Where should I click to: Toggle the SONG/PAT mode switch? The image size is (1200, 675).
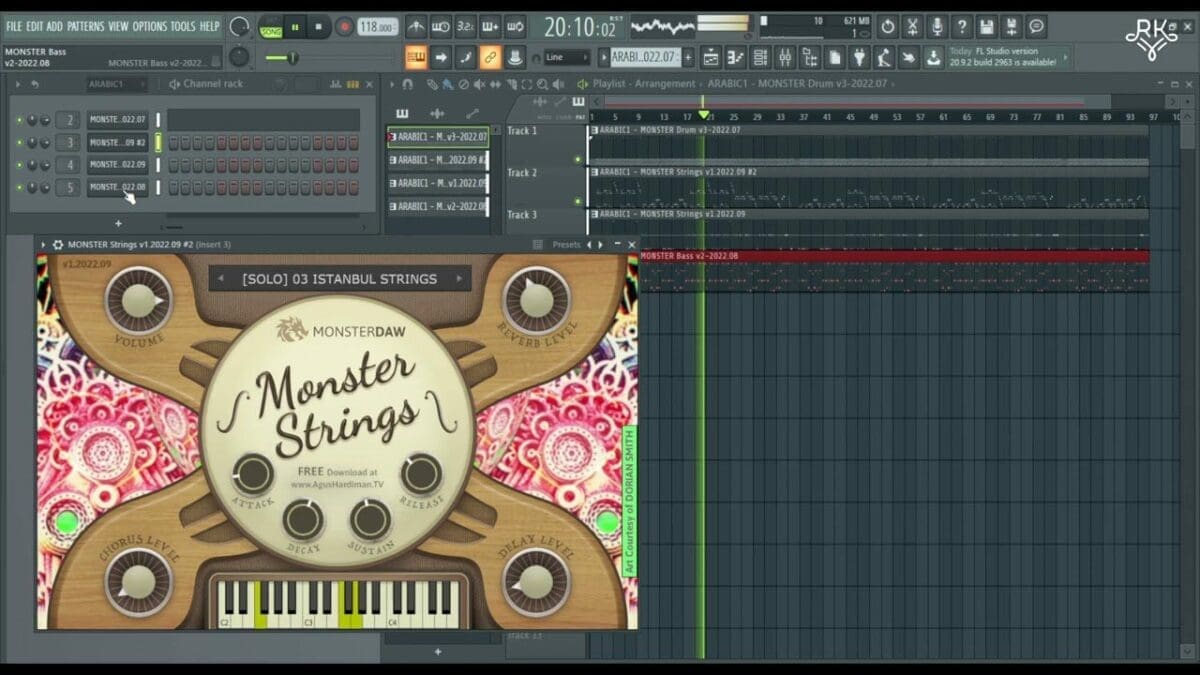tap(269, 27)
